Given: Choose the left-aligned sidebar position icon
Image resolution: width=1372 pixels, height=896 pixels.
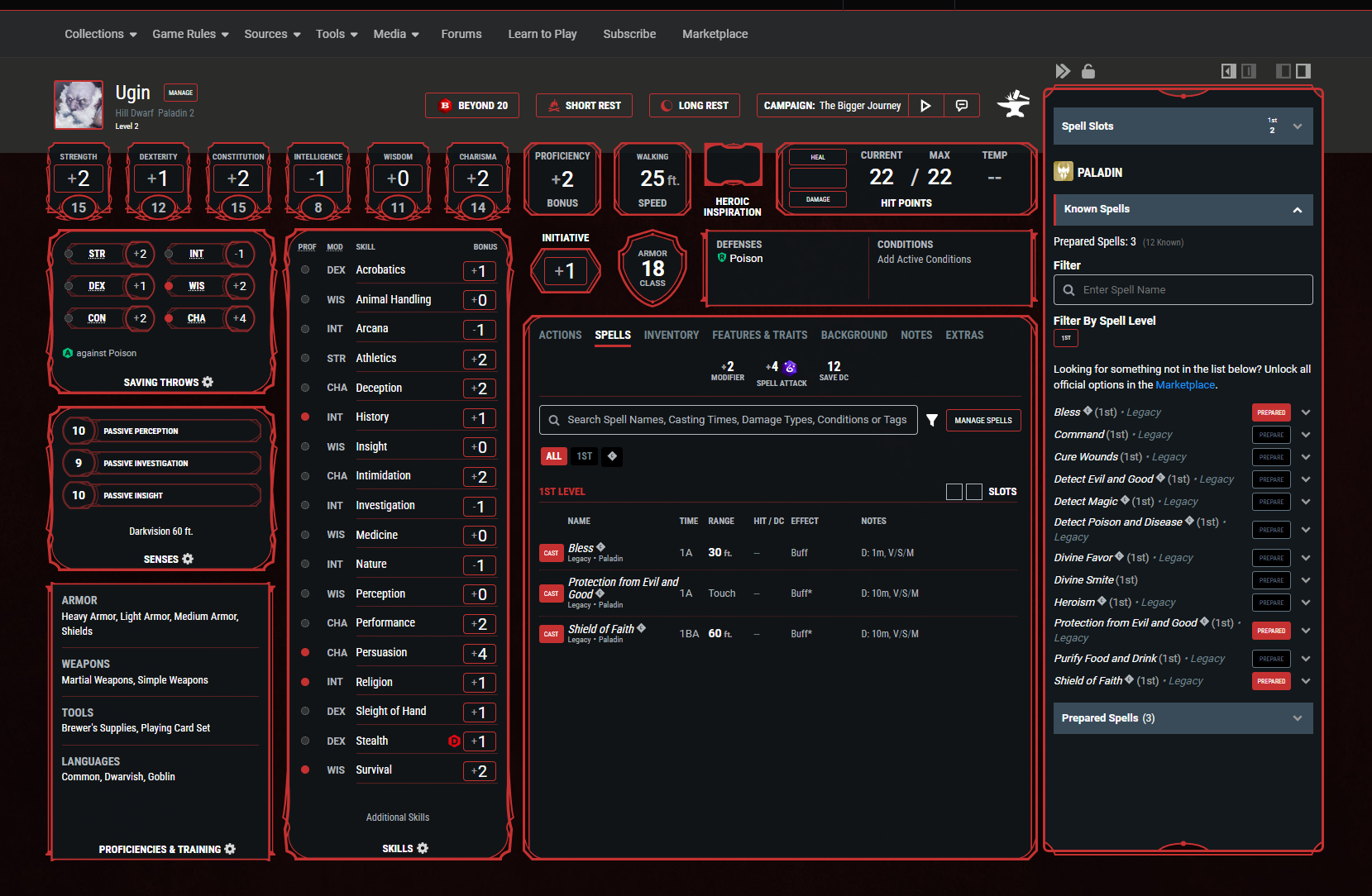Looking at the screenshot, I should pos(1284,71).
